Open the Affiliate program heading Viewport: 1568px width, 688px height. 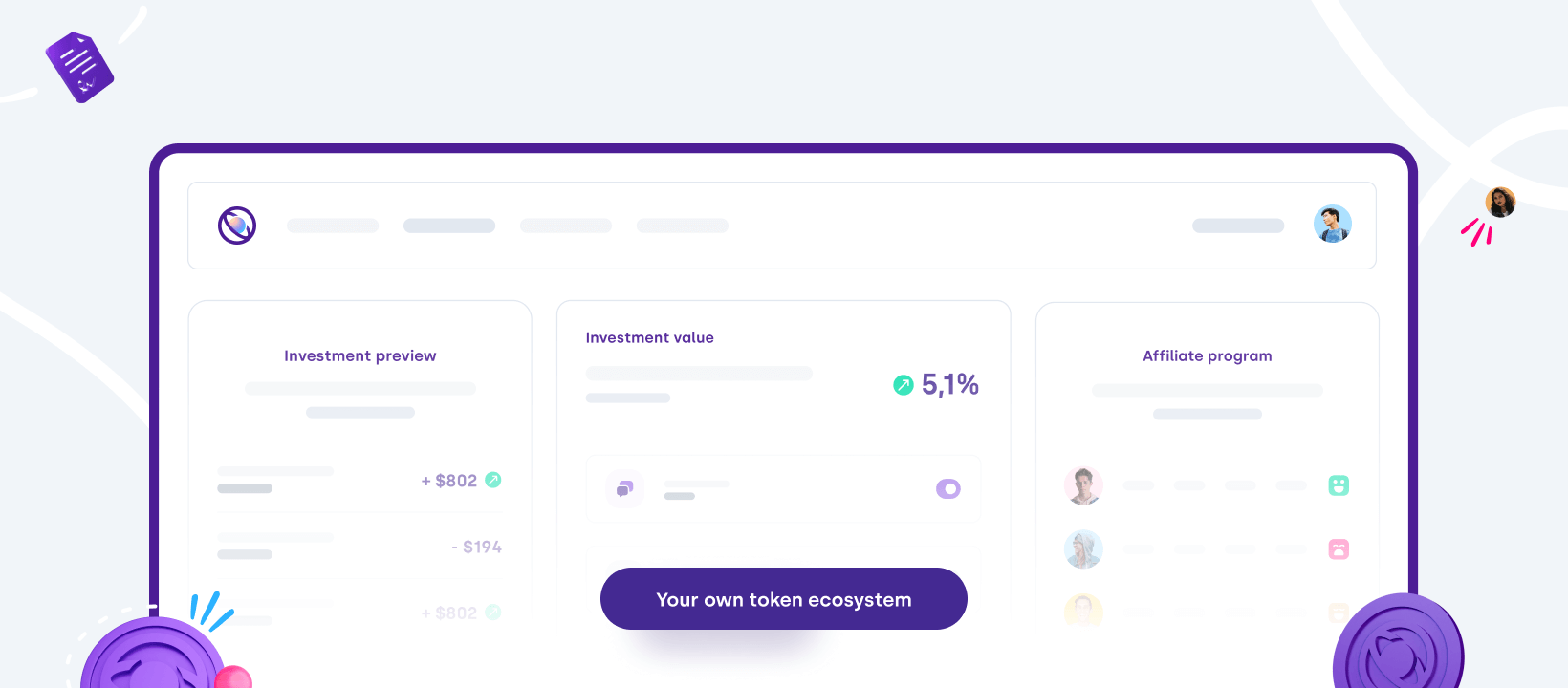tap(1208, 355)
